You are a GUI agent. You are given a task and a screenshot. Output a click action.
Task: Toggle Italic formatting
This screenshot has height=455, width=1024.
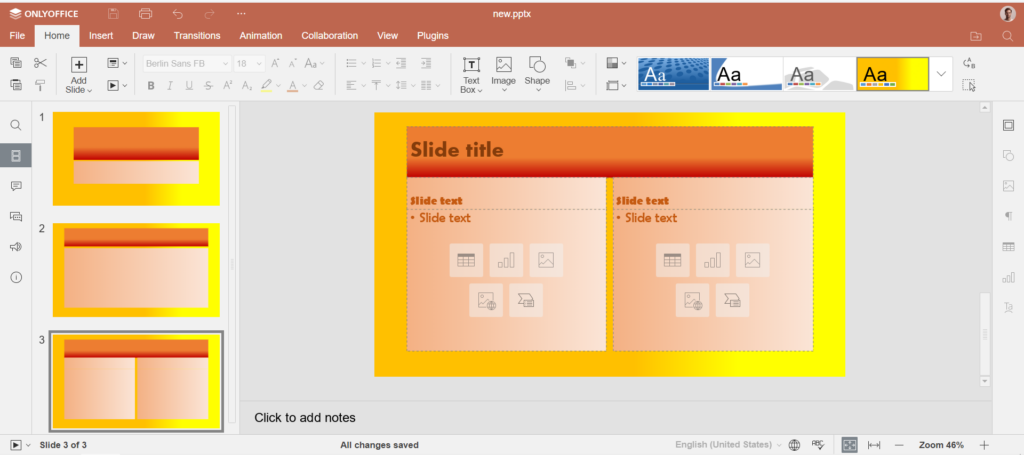click(170, 86)
